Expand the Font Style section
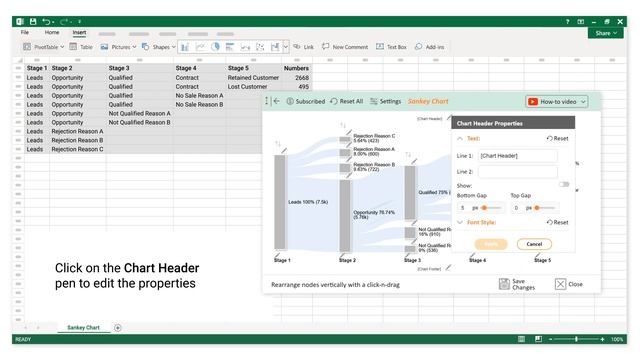This screenshot has width=640, height=360. click(x=460, y=222)
